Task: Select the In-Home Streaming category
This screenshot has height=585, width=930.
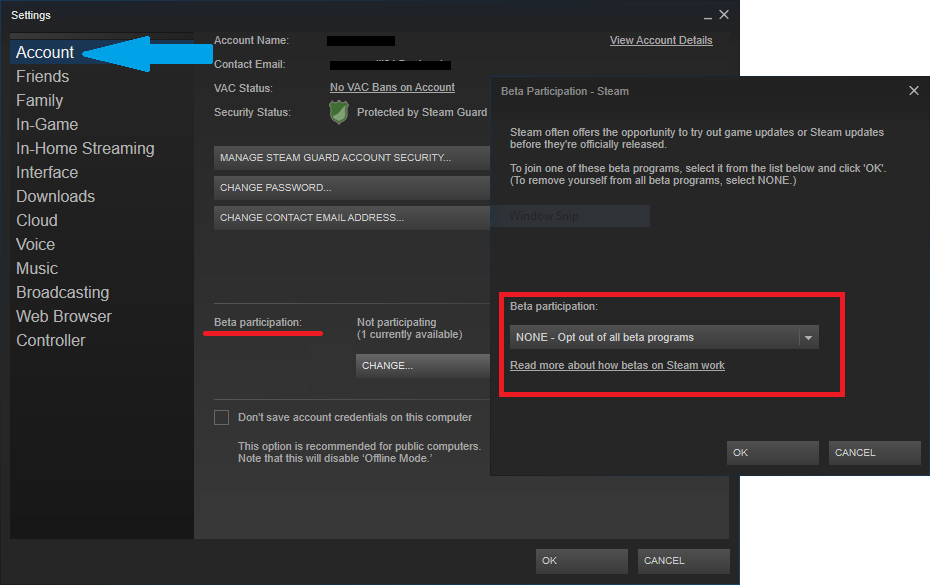Action: tap(85, 148)
